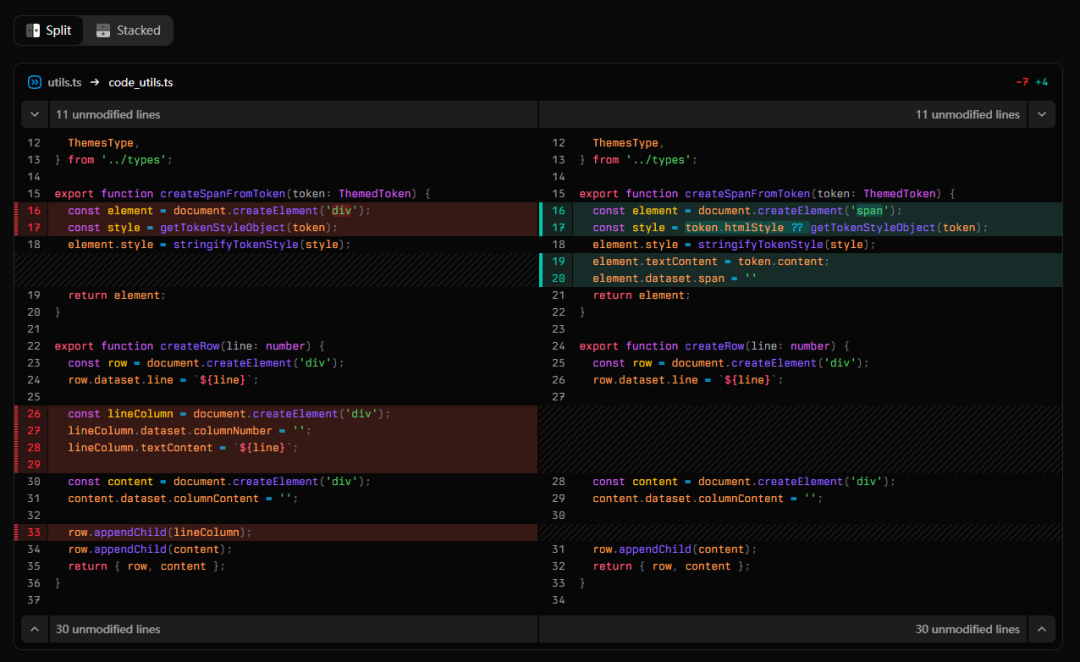Viewport: 1080px width, 662px height.
Task: Click deleted line number 17 on left
Action: point(34,227)
